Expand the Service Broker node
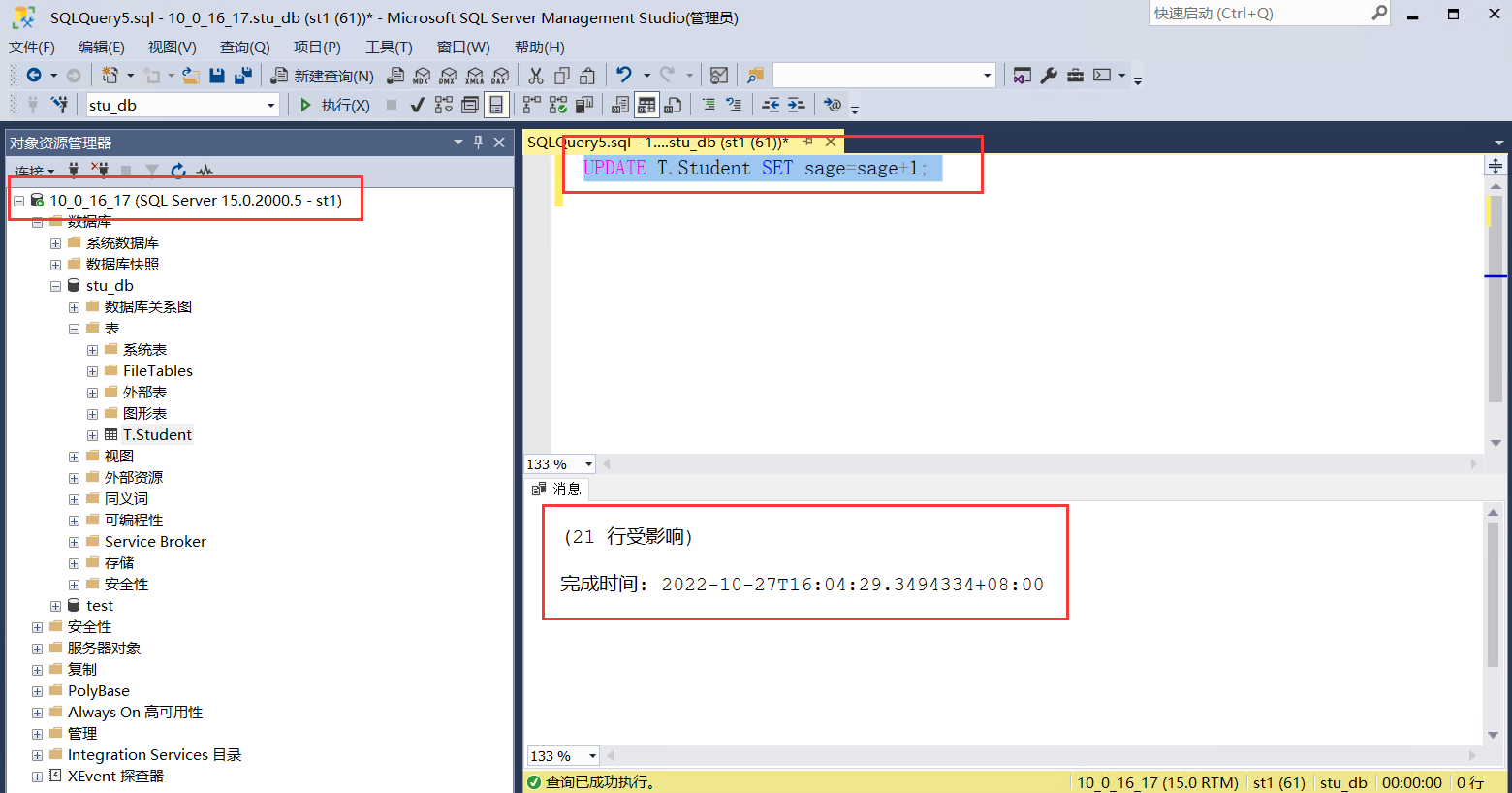The width and height of the screenshot is (1512, 793). [x=74, y=542]
